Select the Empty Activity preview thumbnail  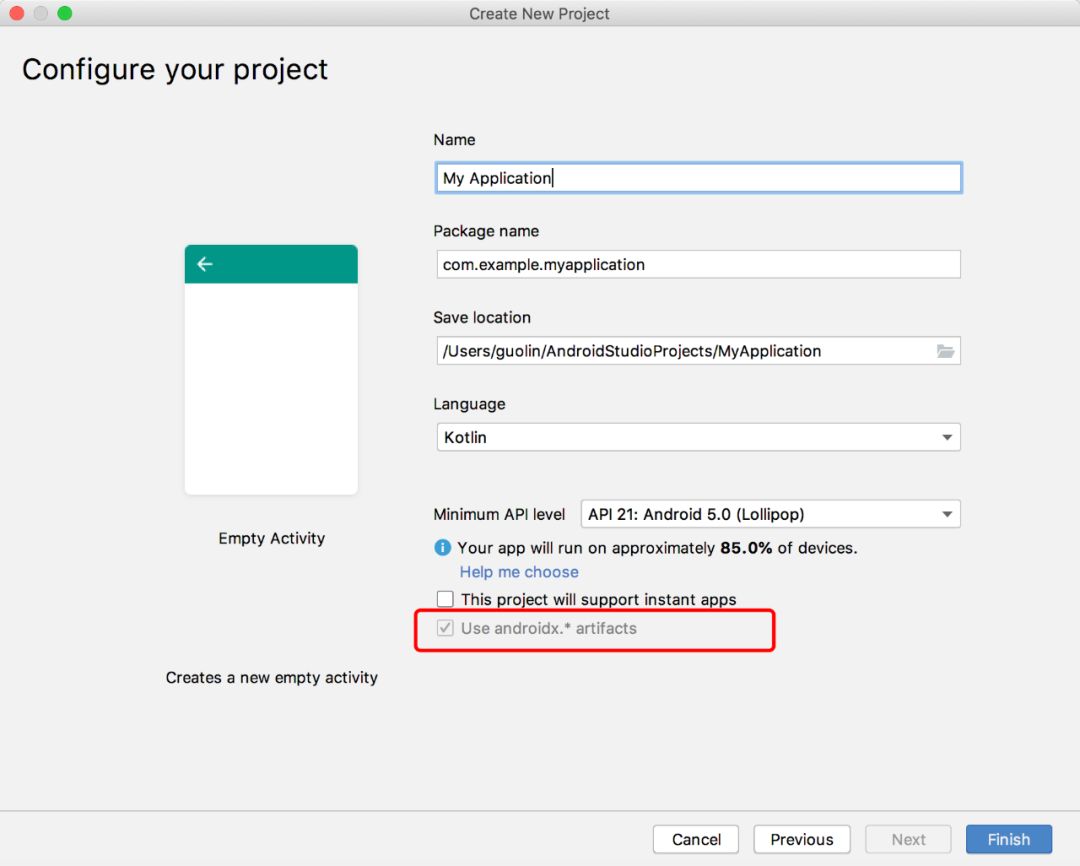tap(271, 369)
